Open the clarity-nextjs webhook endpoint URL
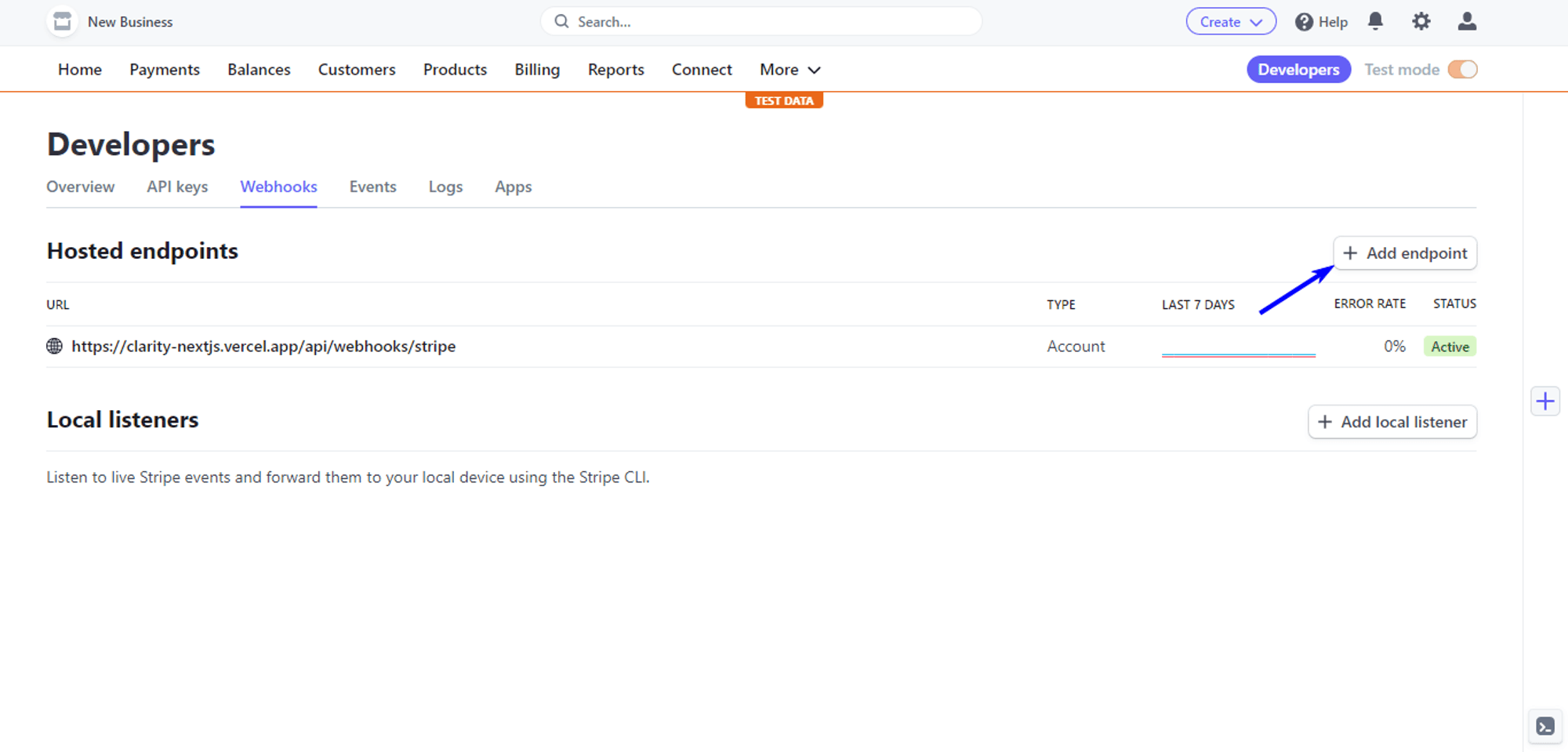 click(263, 346)
